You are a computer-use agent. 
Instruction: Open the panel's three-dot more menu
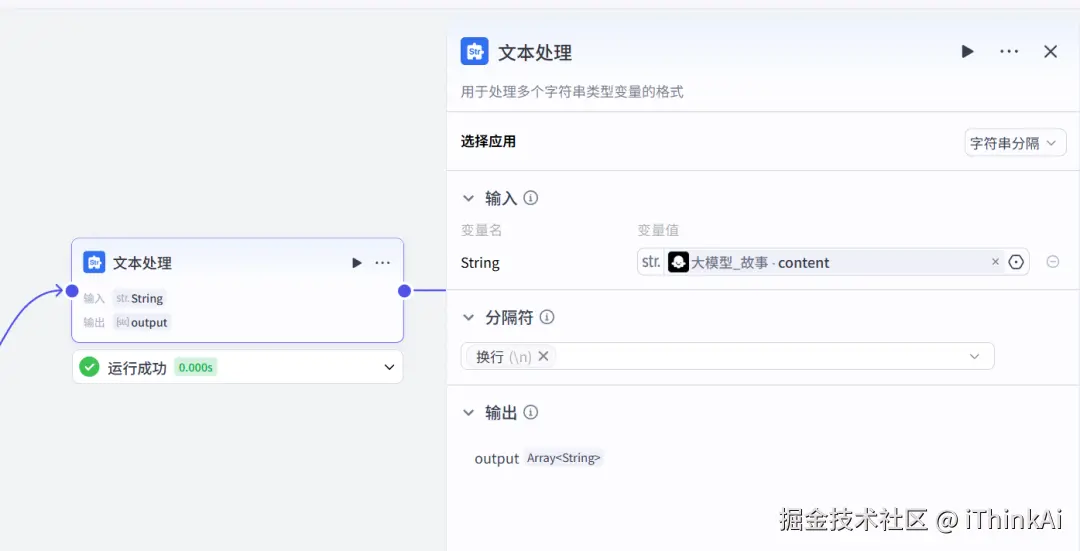click(x=1009, y=52)
